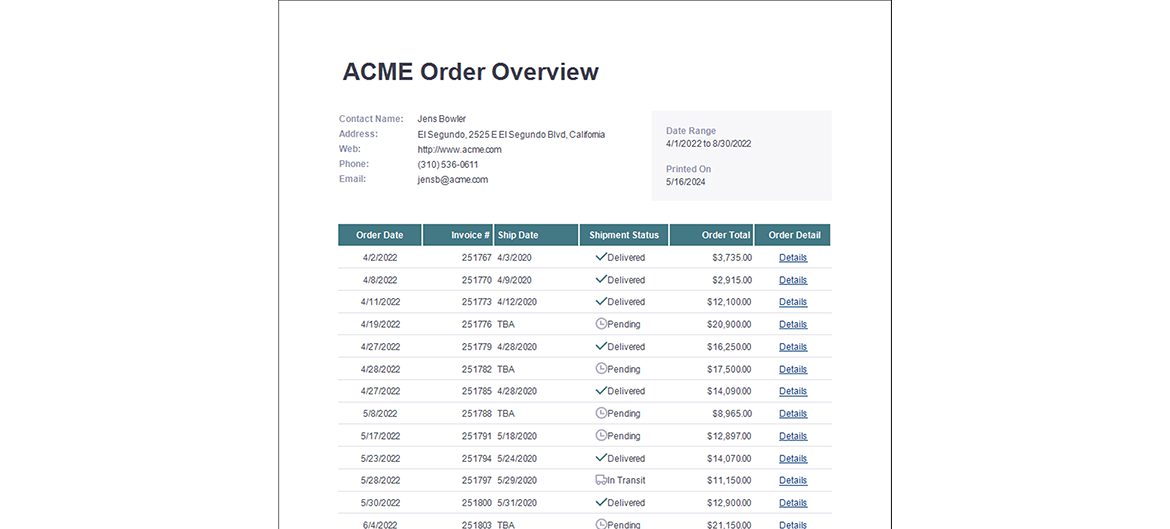This screenshot has width=1170, height=529.
Task: Click the Delivered checkmark icon for invoice 251767
Action: [601, 257]
